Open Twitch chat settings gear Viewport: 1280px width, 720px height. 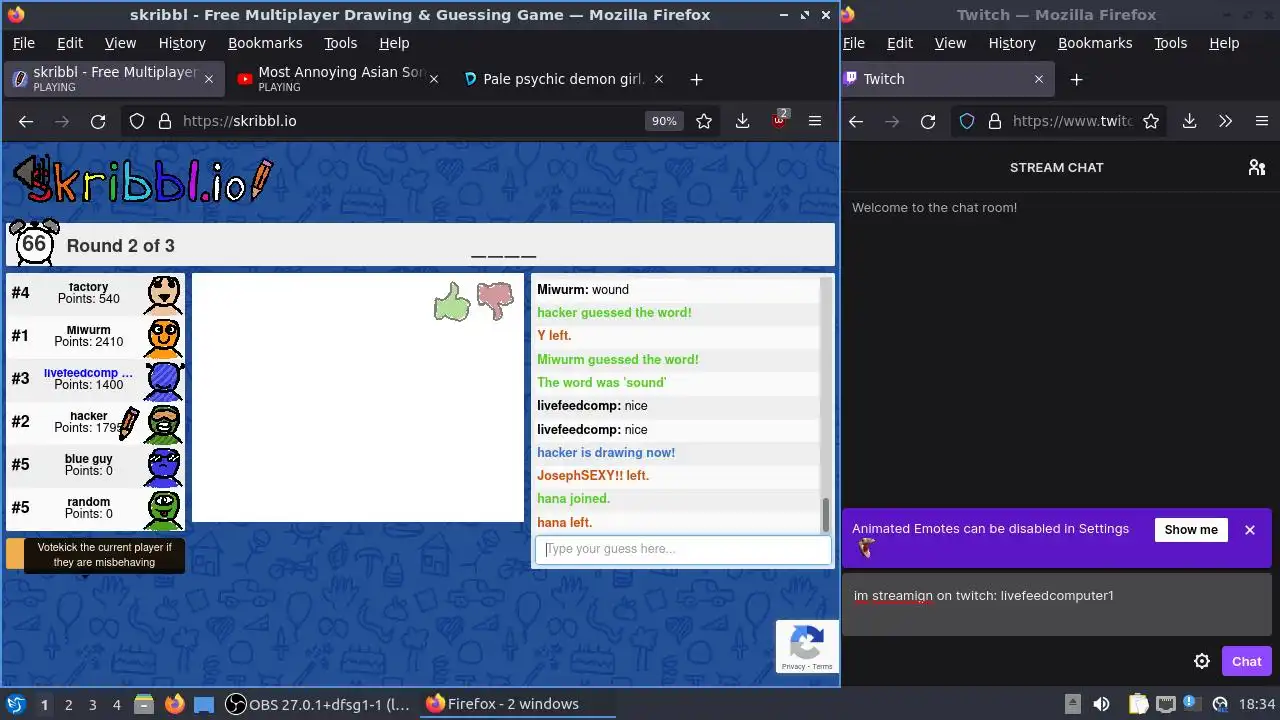click(x=1202, y=661)
